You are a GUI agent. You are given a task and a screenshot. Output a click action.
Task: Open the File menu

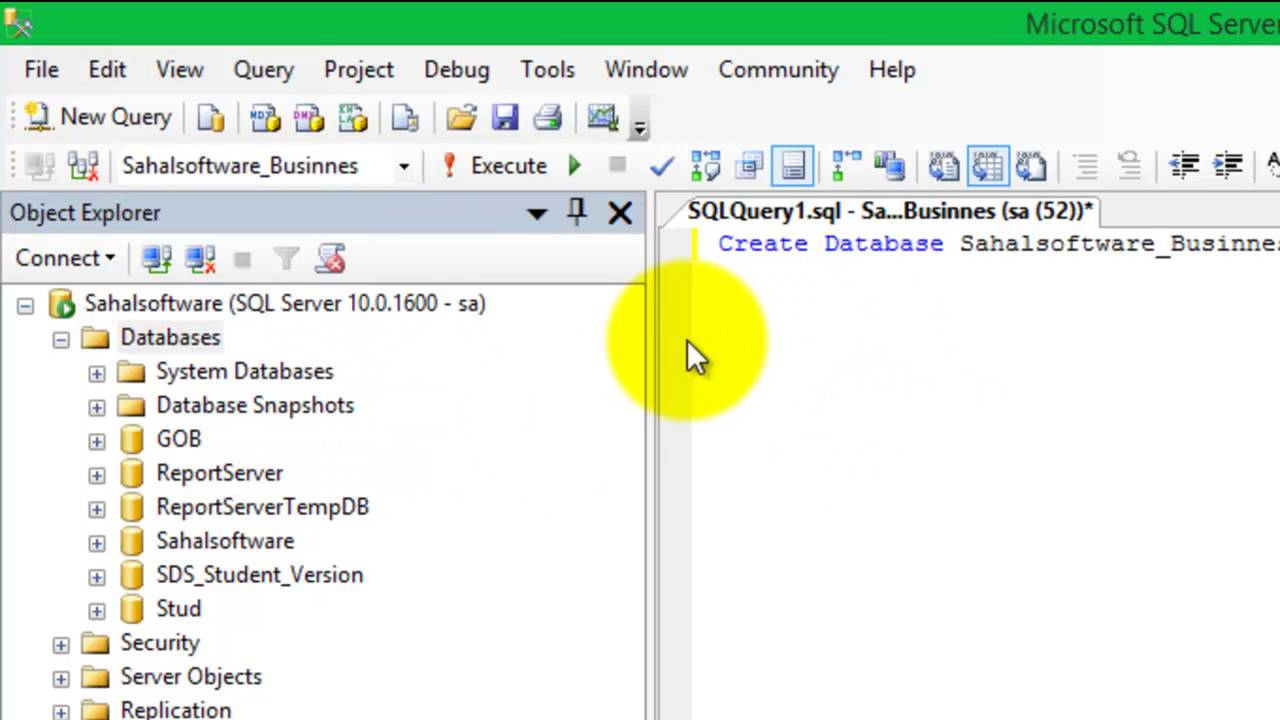pos(42,70)
